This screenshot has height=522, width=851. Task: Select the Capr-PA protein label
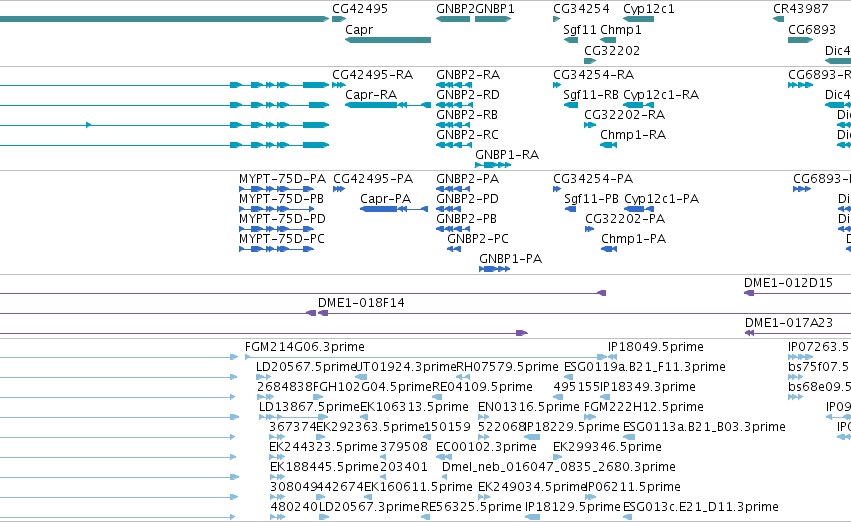tap(385, 199)
